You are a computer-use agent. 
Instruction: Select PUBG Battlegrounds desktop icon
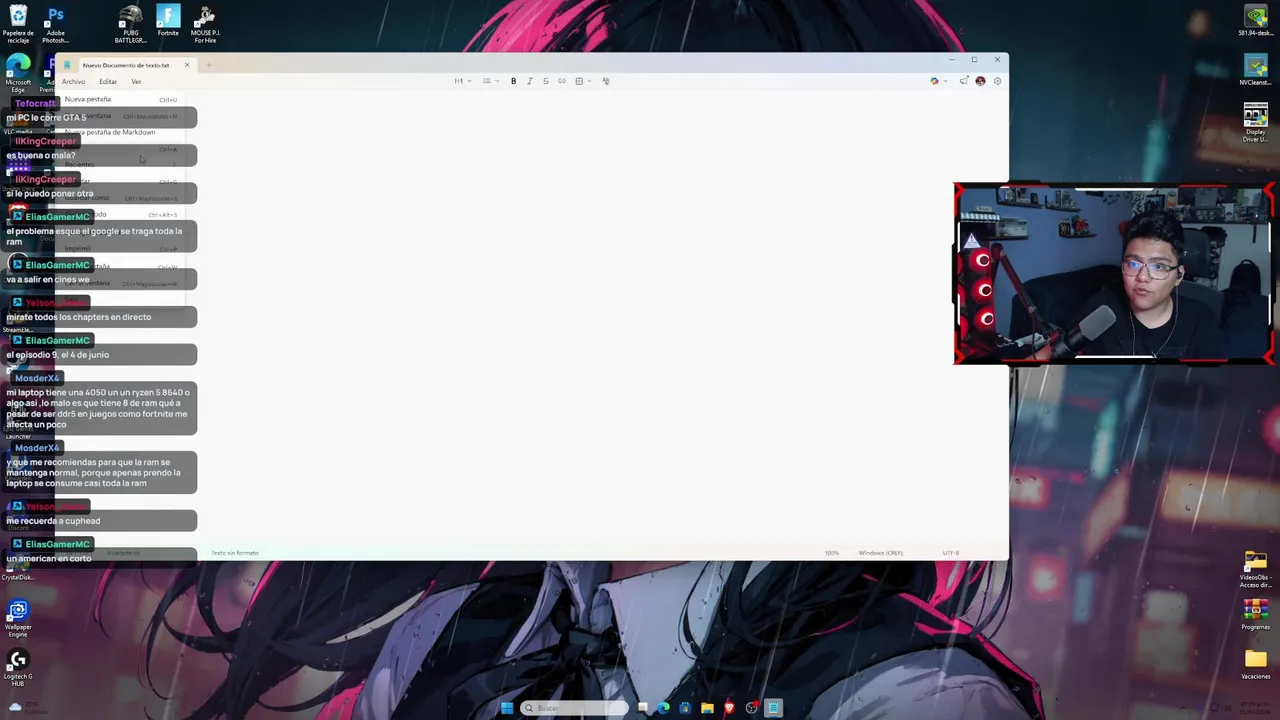pyautogui.click(x=130, y=25)
